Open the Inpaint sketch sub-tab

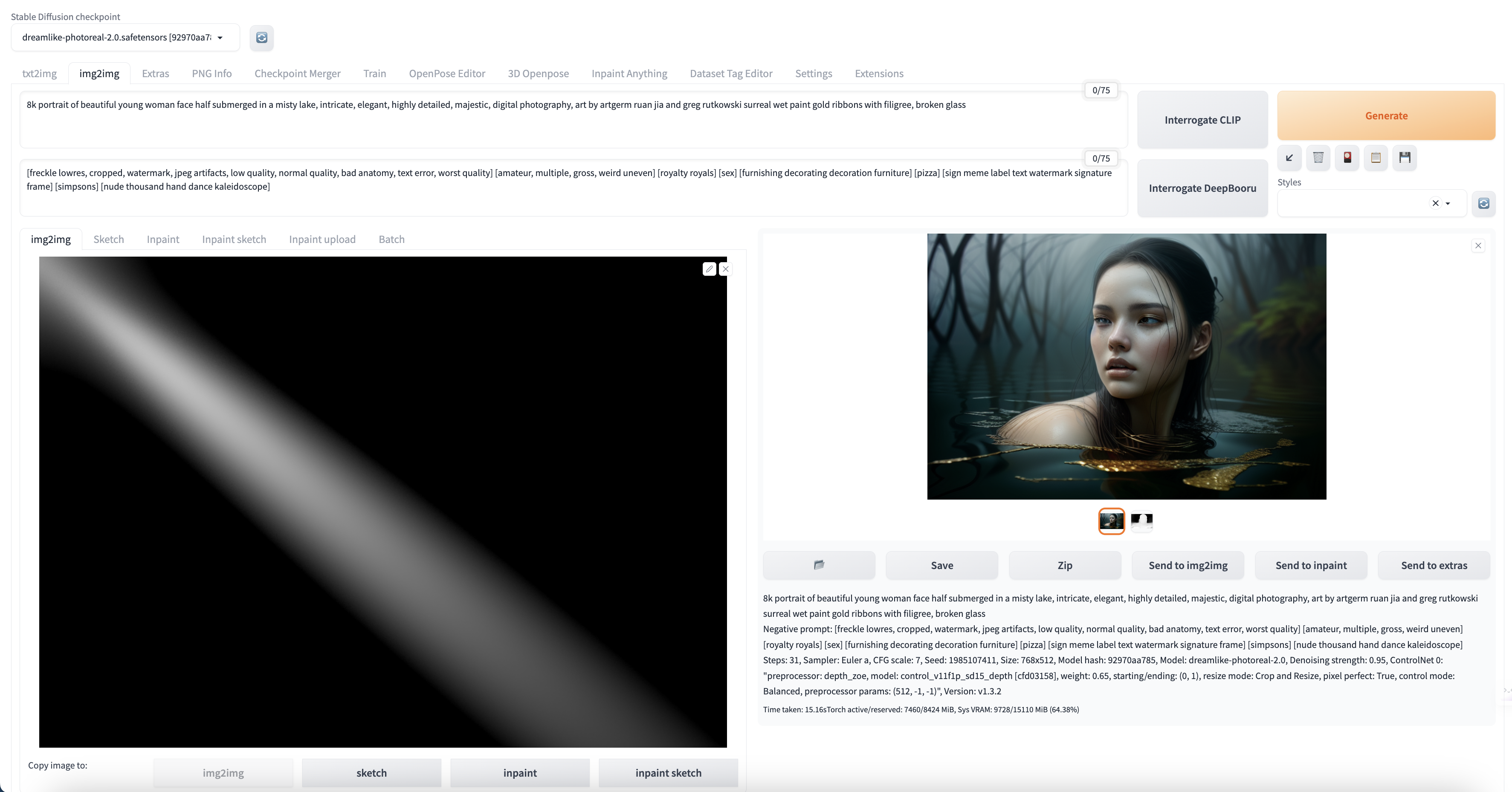pos(234,240)
